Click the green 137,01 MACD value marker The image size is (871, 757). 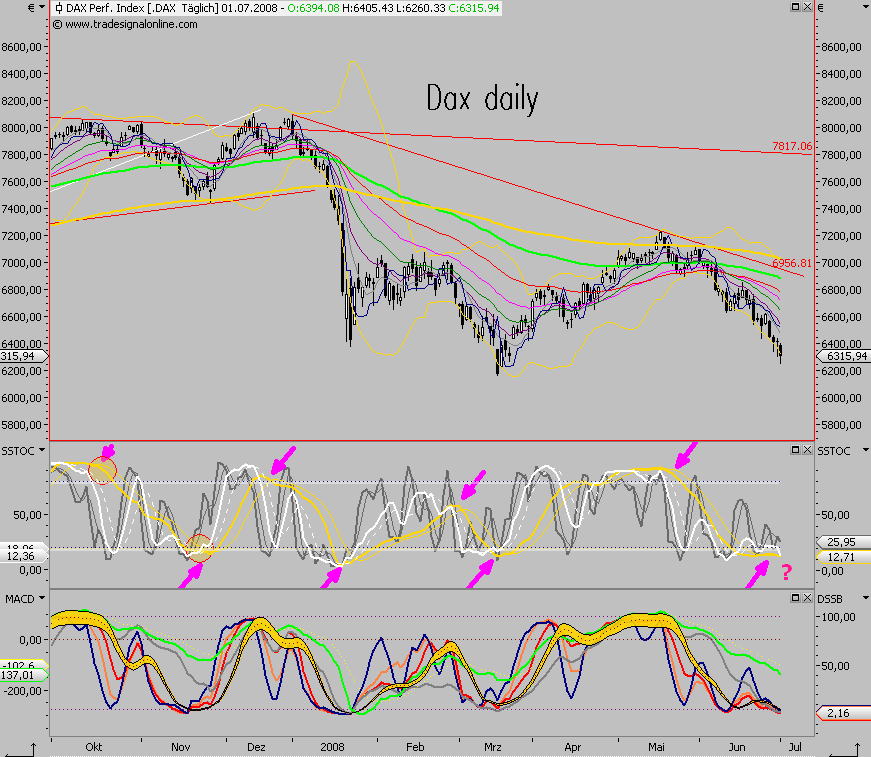(22, 675)
